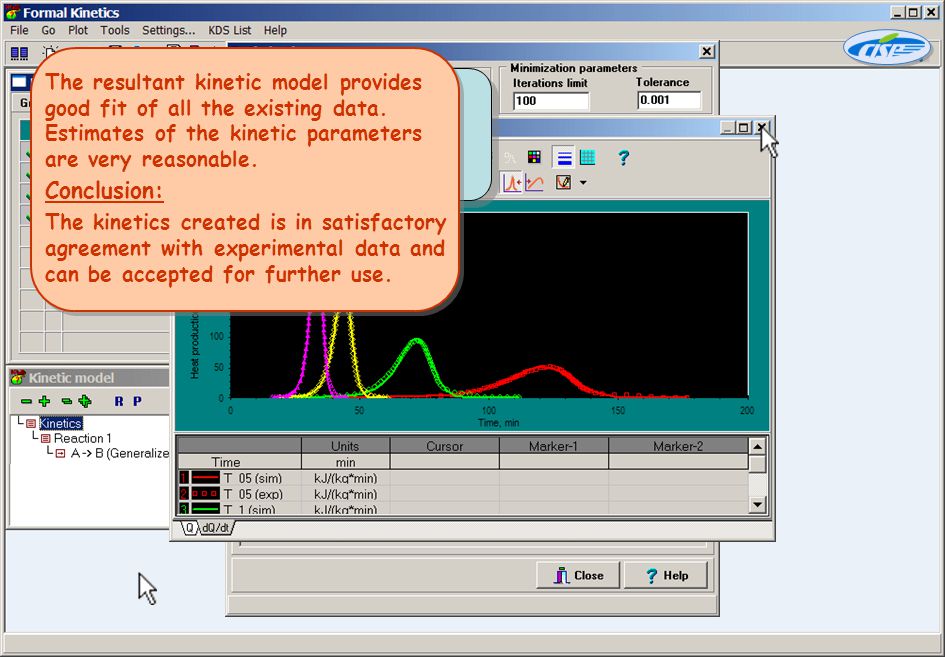Click the Close button
Viewport: 945px width, 657px height.
click(578, 575)
